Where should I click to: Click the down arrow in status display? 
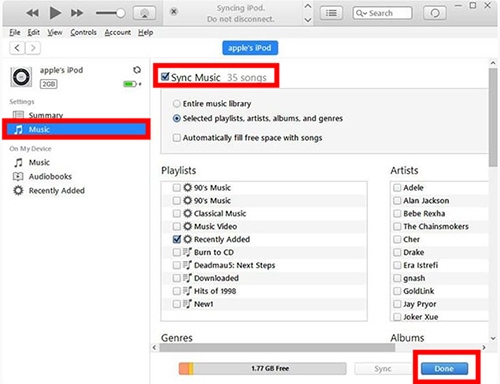tap(308, 20)
